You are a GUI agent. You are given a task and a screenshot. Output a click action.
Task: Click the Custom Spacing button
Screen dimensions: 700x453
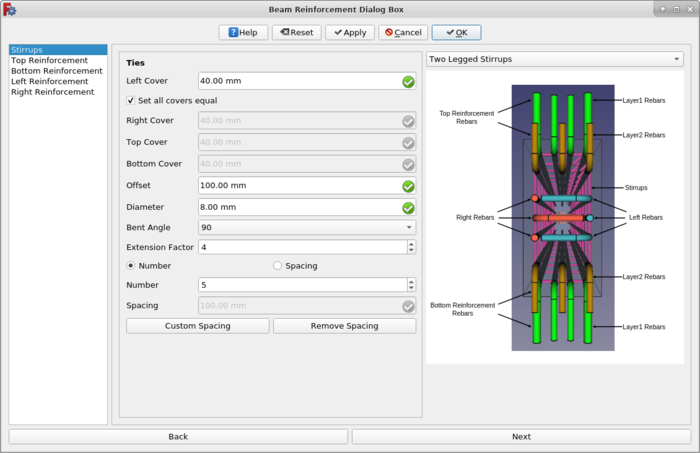tap(198, 326)
